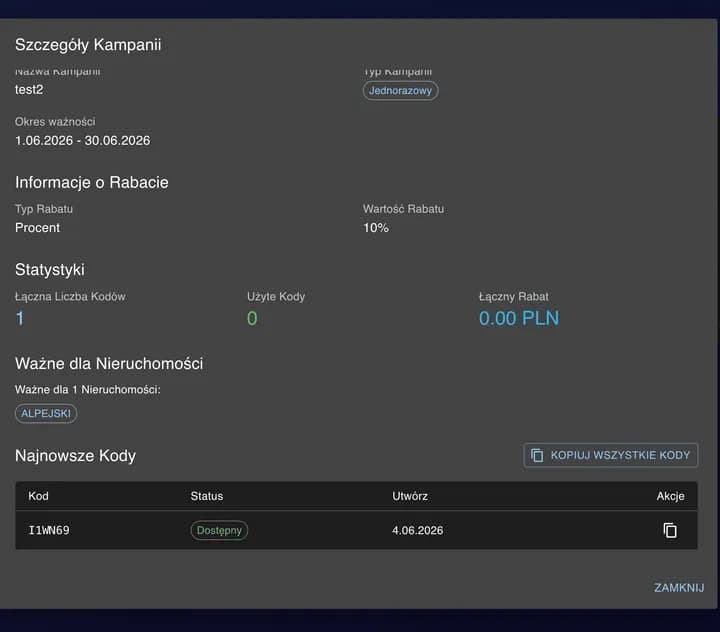Click the discount type Procent
Screen dimensions: 720x632
pos(38,228)
